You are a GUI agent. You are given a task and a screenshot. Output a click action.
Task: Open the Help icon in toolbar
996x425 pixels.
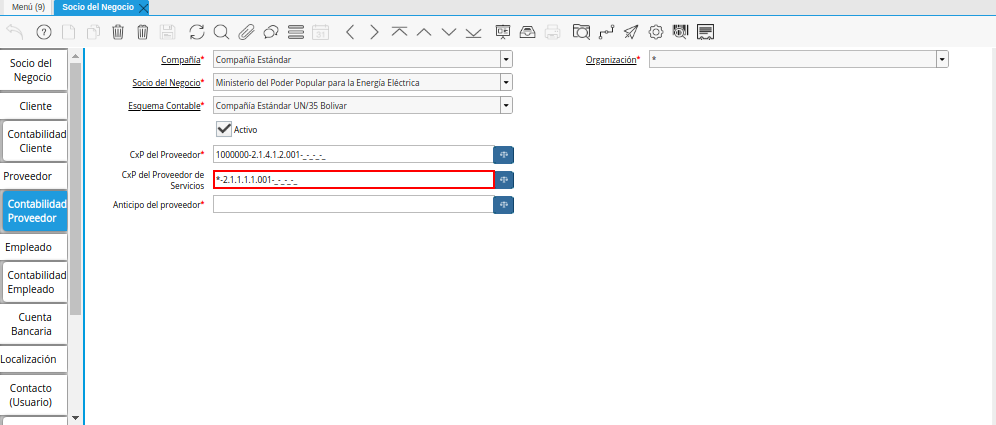[44, 32]
